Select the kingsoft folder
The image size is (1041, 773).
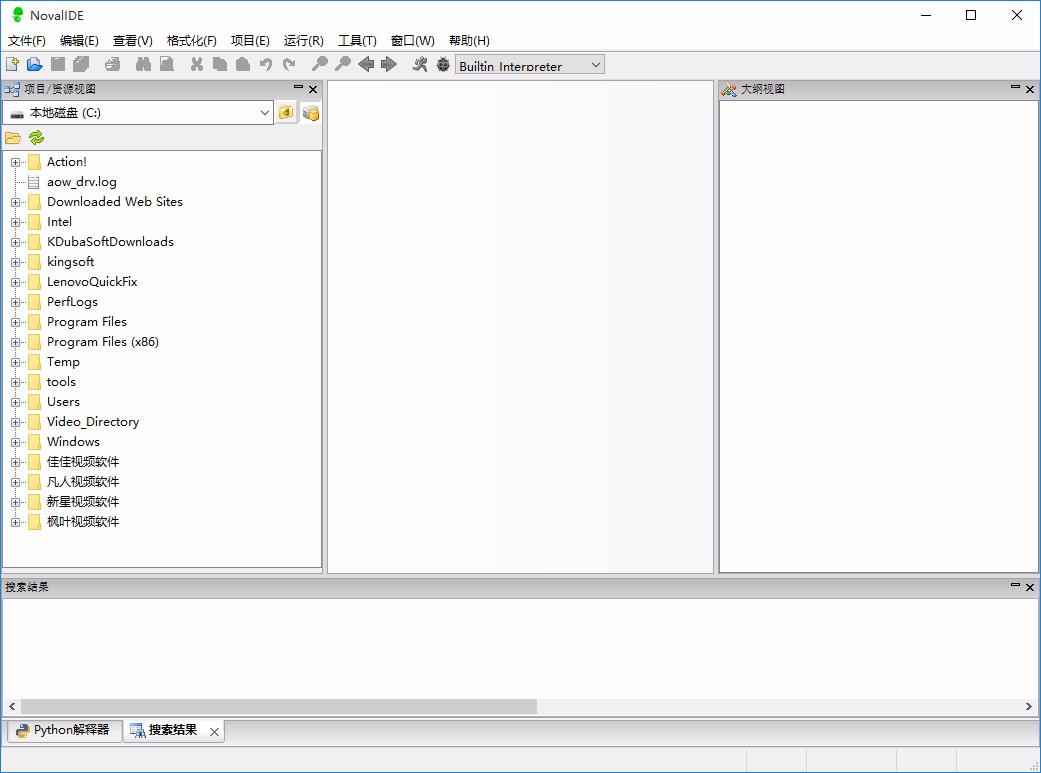pos(70,262)
